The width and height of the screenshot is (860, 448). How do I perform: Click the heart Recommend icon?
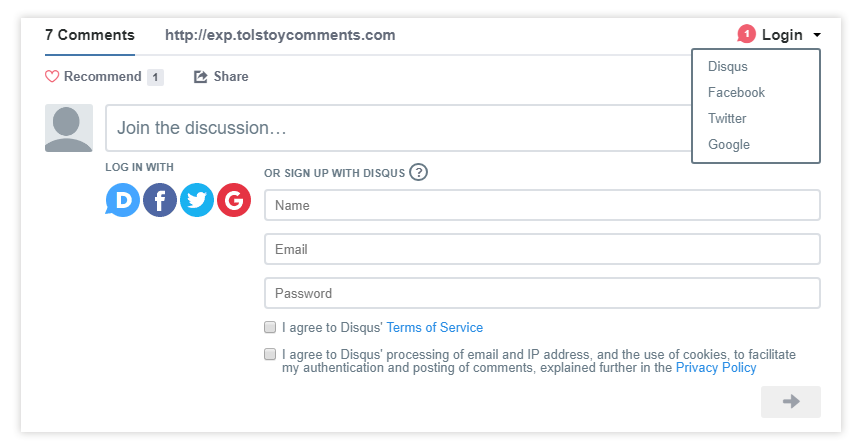tap(52, 76)
